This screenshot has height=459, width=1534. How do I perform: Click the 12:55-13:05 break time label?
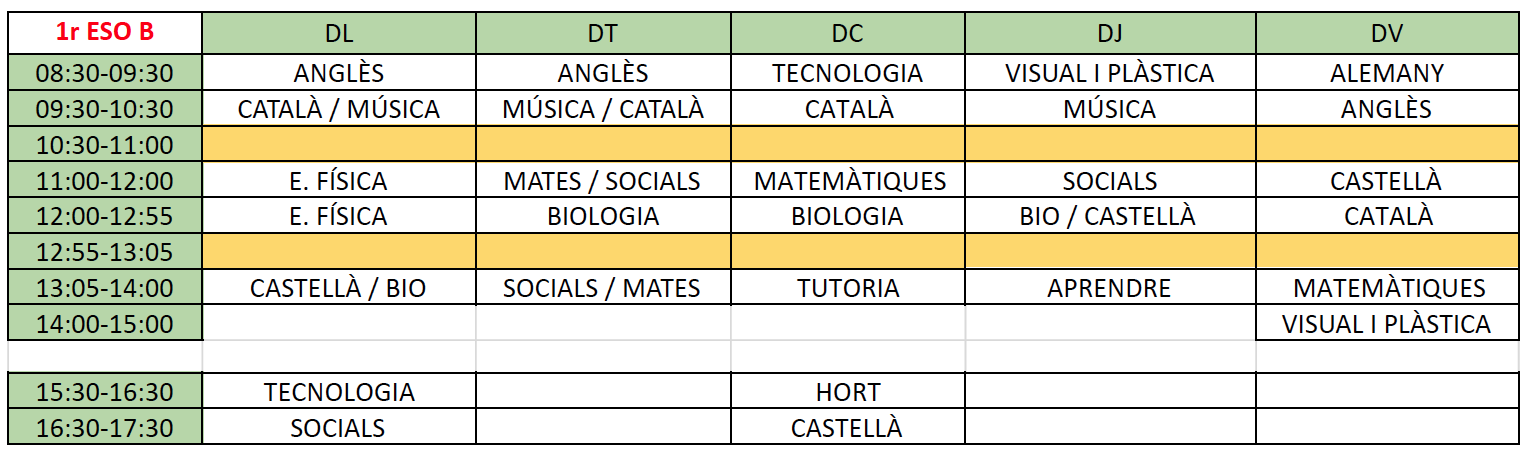point(105,252)
